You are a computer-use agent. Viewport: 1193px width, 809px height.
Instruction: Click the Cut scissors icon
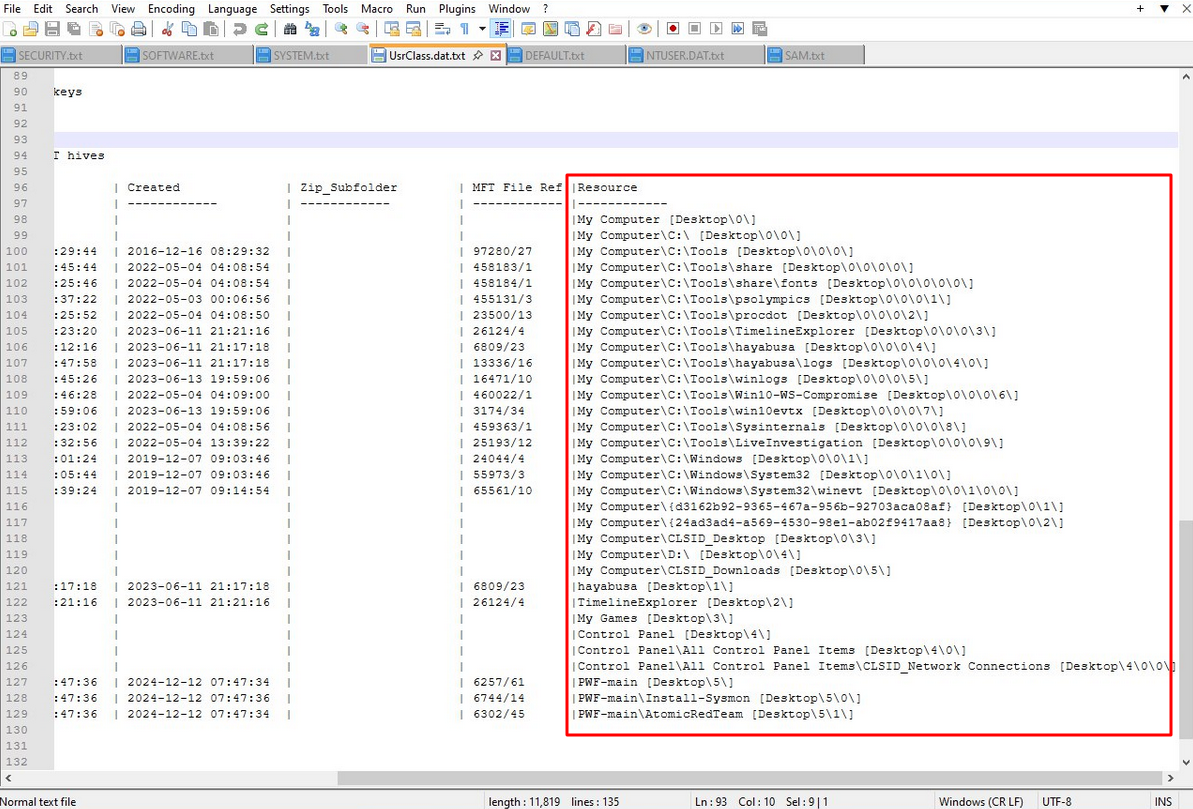click(x=167, y=29)
